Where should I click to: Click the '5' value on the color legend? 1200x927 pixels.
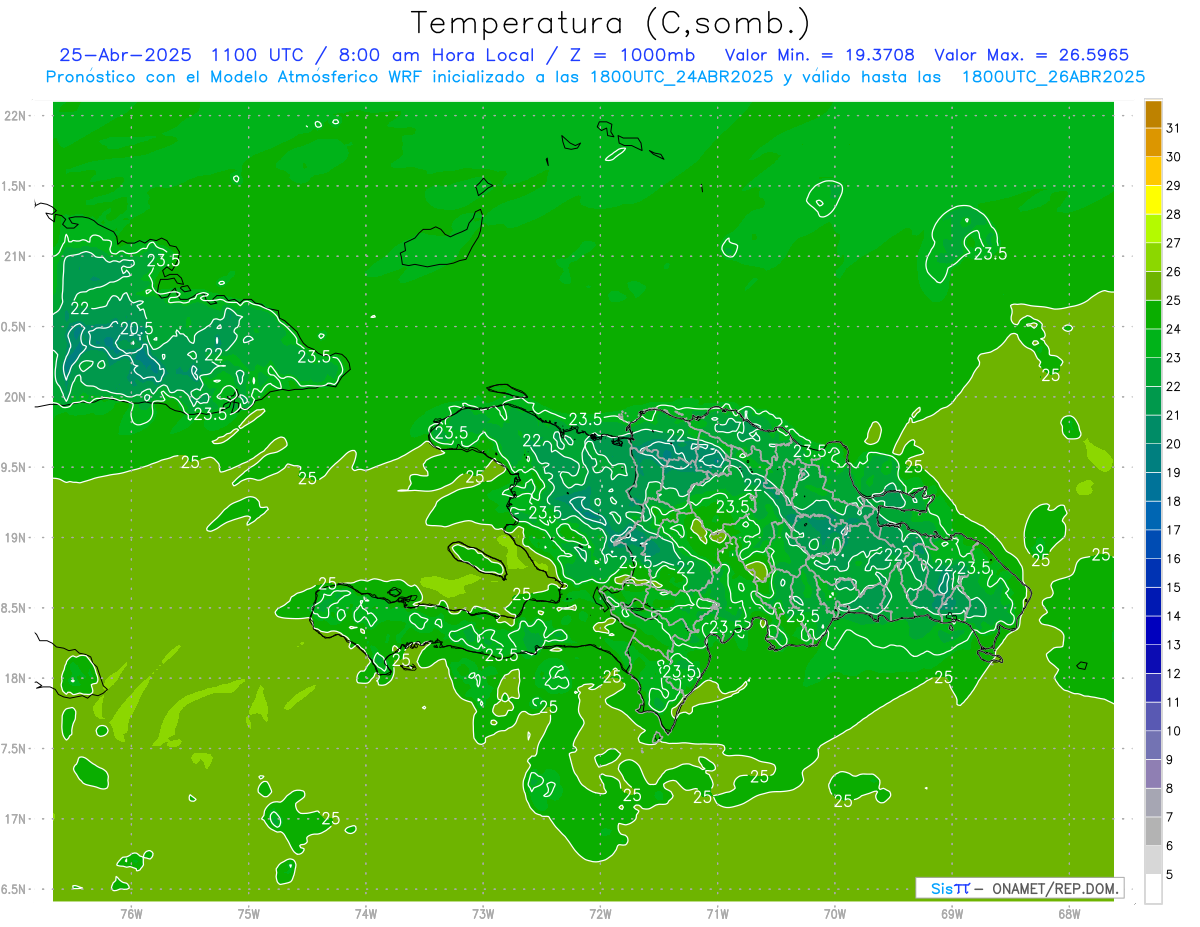[x=1170, y=874]
